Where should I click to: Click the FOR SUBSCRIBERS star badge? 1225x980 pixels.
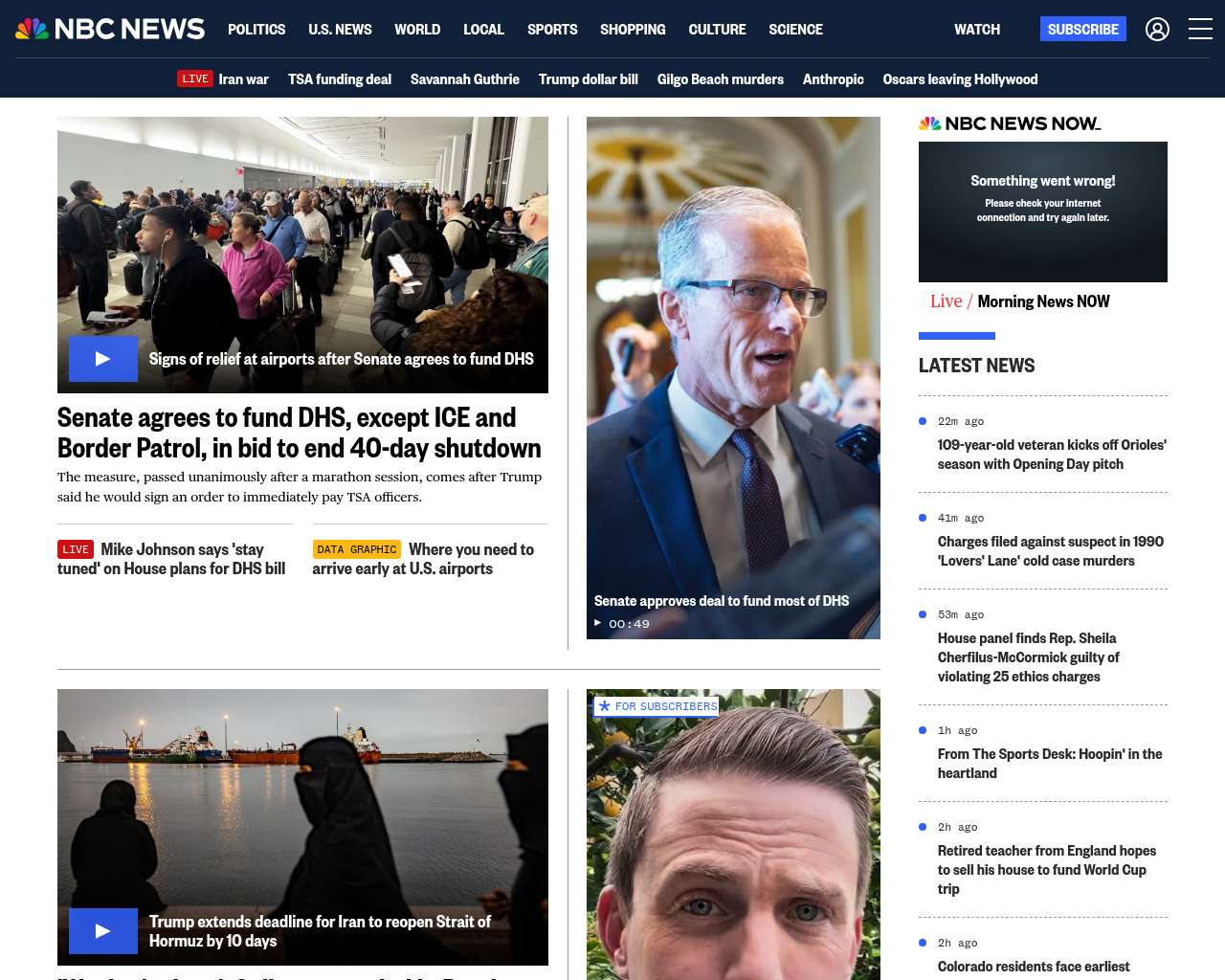coord(657,706)
